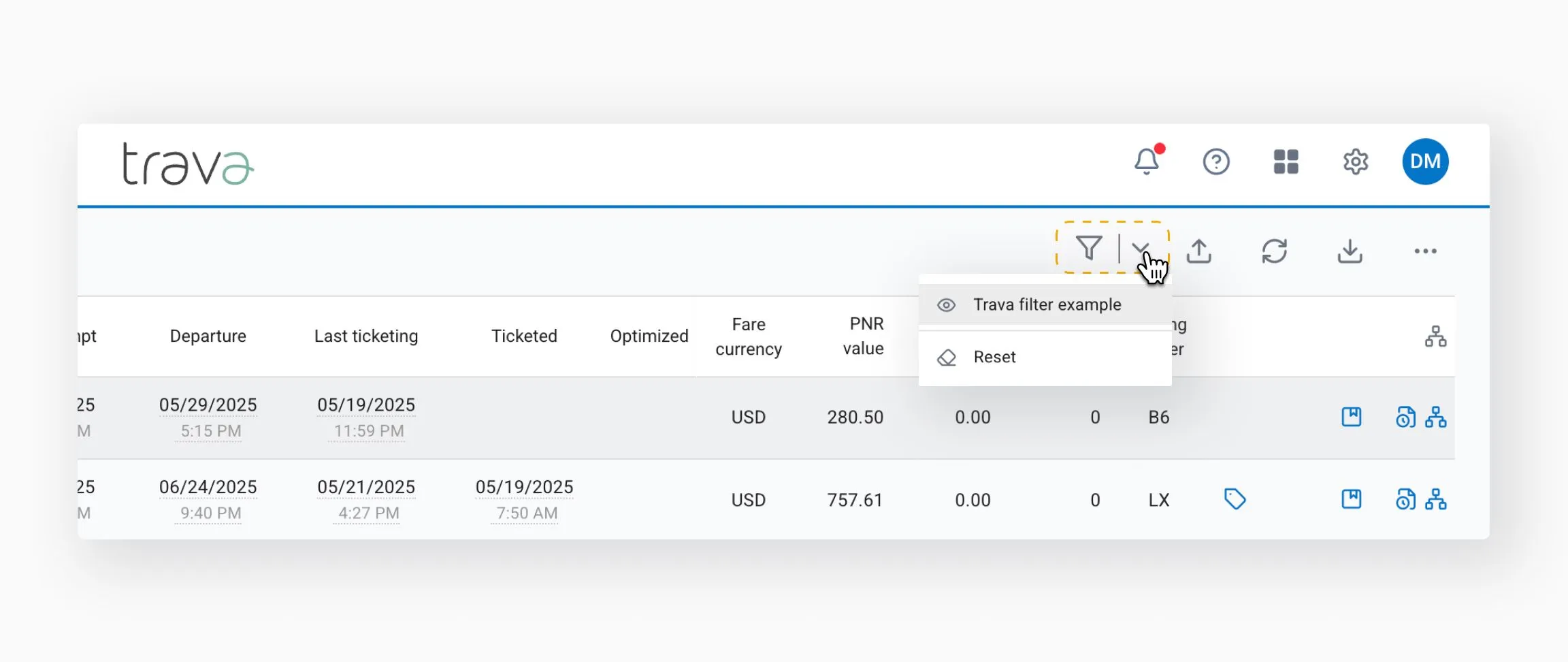Image resolution: width=1568 pixels, height=662 pixels.
Task: Select the Trava filter example entry
Action: (x=1046, y=304)
